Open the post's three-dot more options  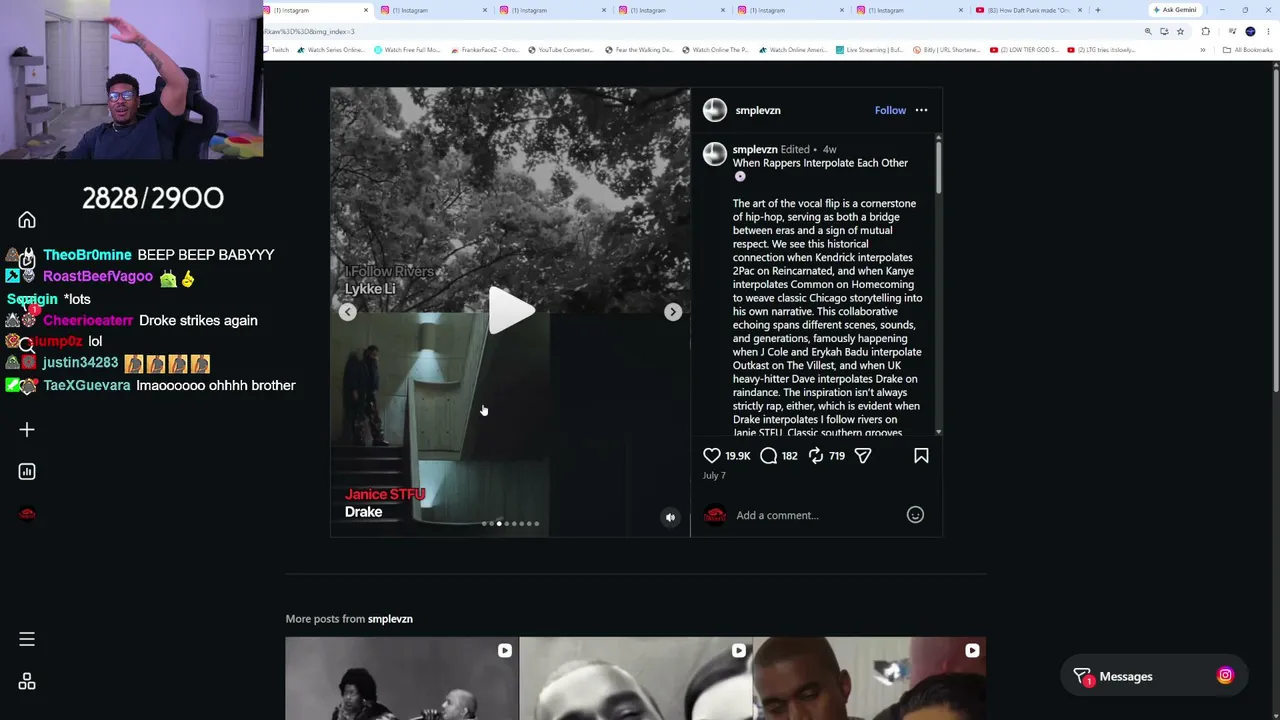(921, 110)
